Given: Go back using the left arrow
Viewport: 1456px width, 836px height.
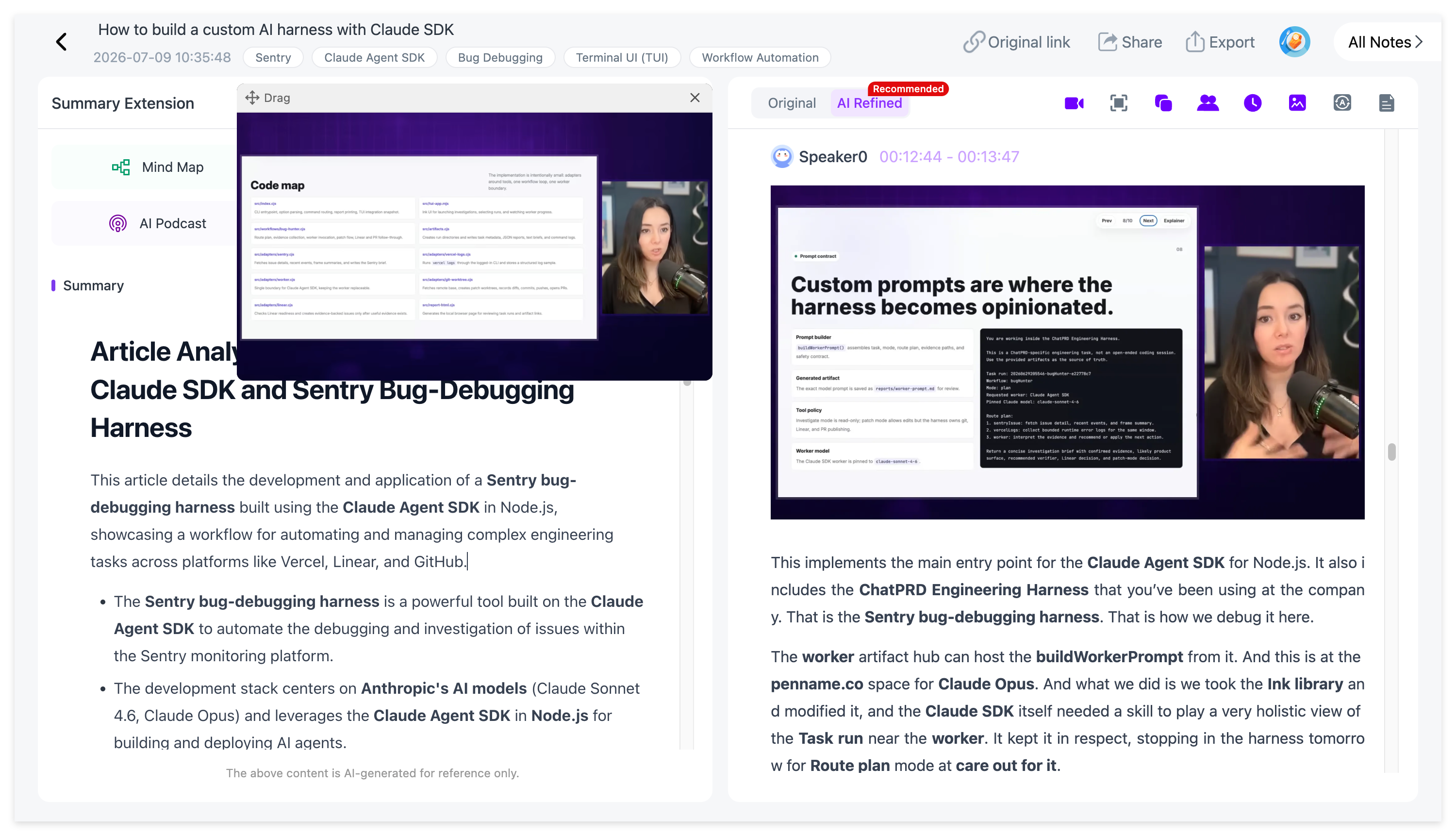Looking at the screenshot, I should pyautogui.click(x=62, y=41).
